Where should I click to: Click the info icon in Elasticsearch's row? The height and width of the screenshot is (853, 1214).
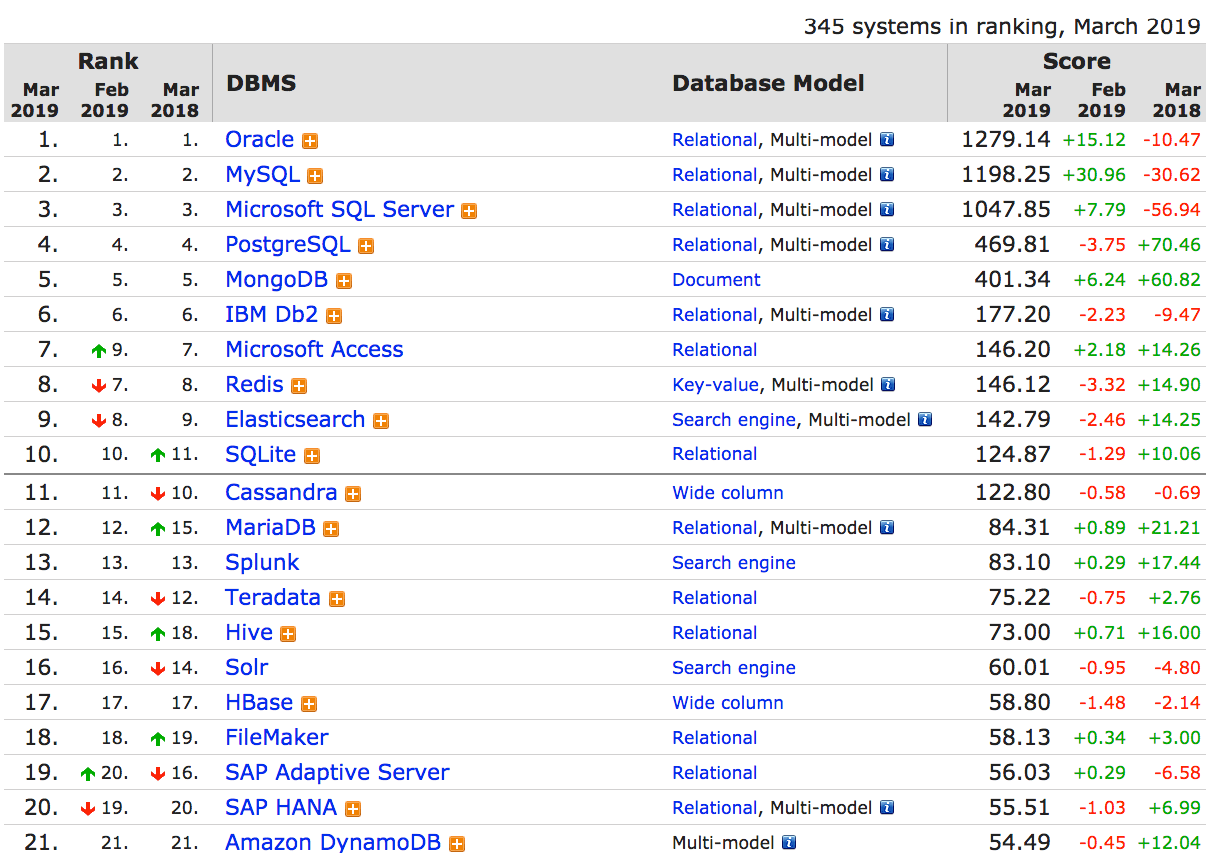925,420
